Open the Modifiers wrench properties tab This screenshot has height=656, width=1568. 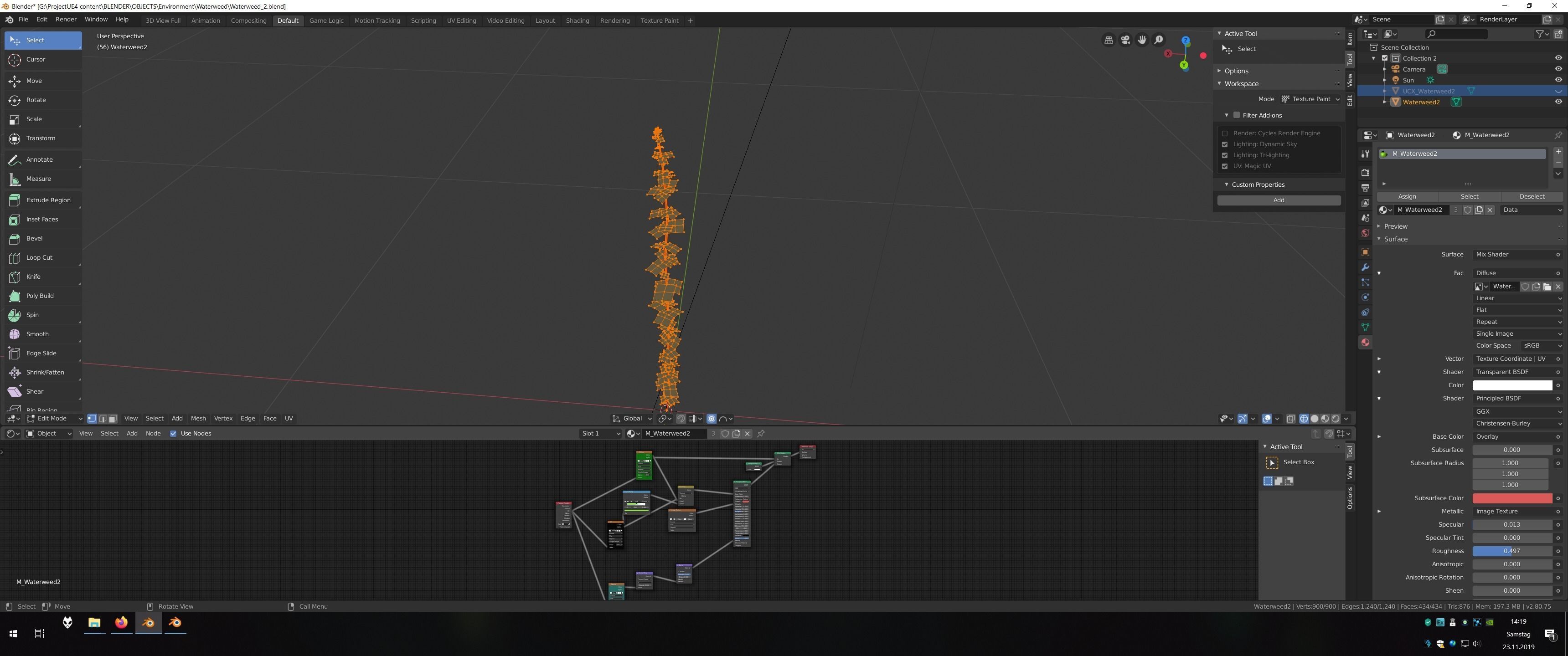click(x=1365, y=267)
